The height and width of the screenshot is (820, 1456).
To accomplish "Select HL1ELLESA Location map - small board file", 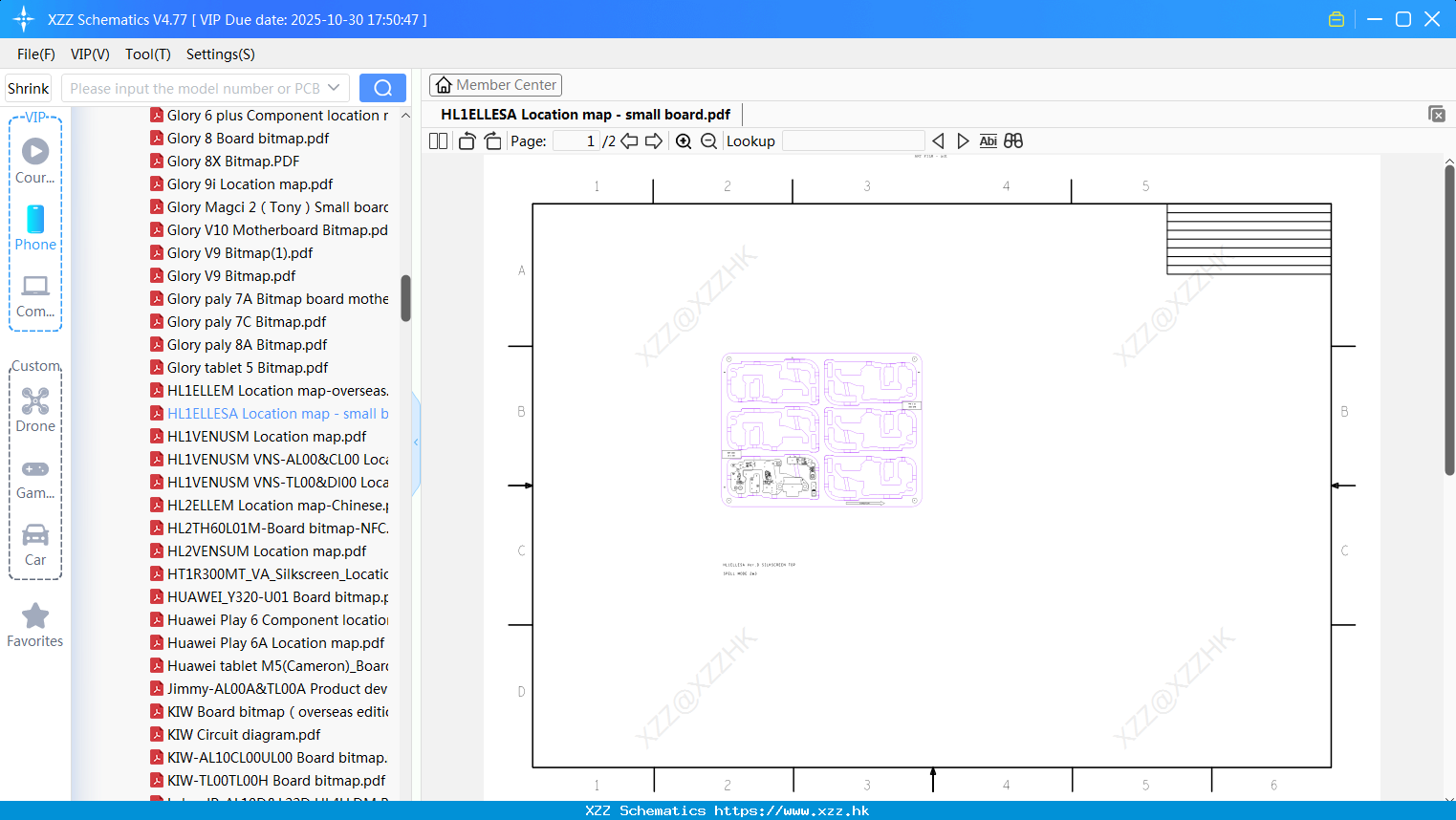I will [x=277, y=414].
